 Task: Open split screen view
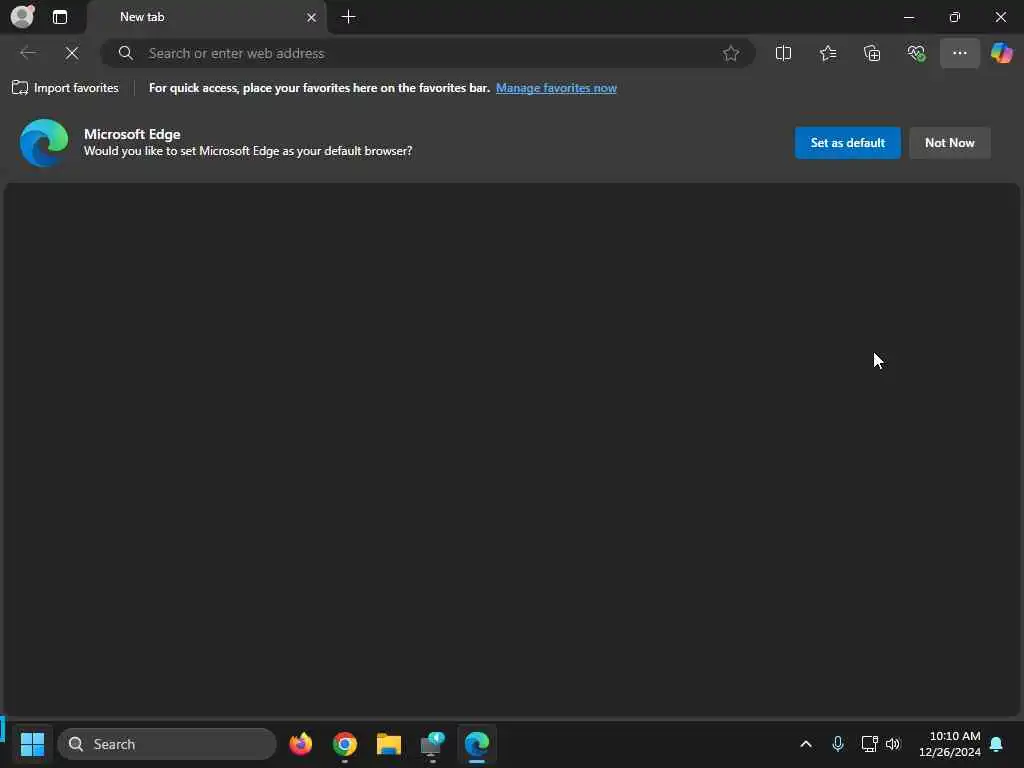tap(783, 53)
